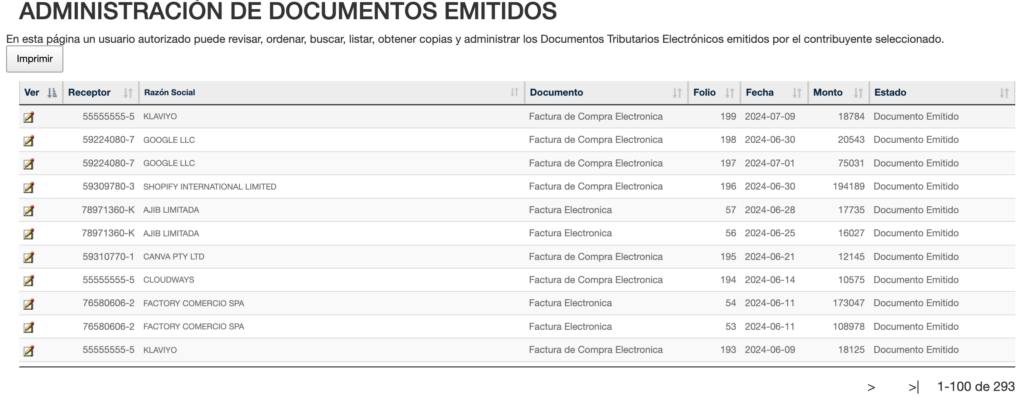Jump to last page with >| control
Viewport: 1024px width, 401px height.
click(x=914, y=387)
